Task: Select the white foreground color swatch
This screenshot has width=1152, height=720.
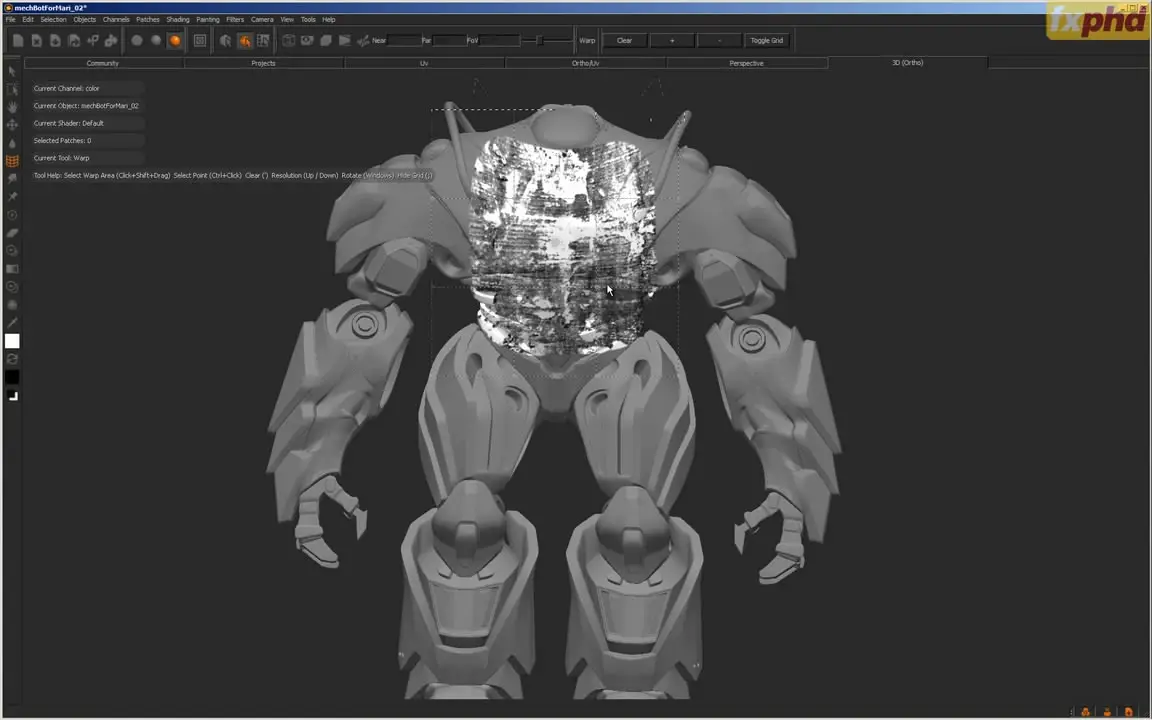Action: point(12,342)
